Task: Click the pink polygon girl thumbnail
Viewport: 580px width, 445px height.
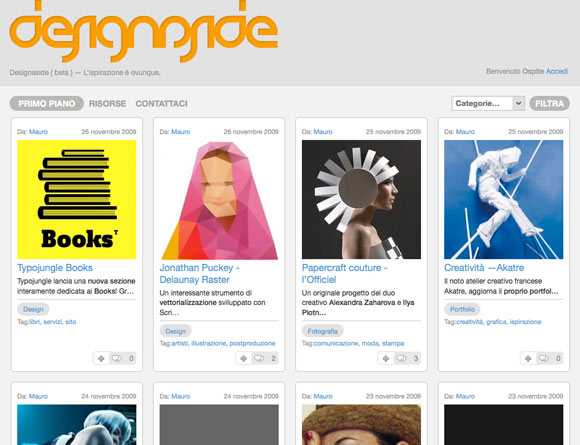Action: pyautogui.click(x=219, y=199)
